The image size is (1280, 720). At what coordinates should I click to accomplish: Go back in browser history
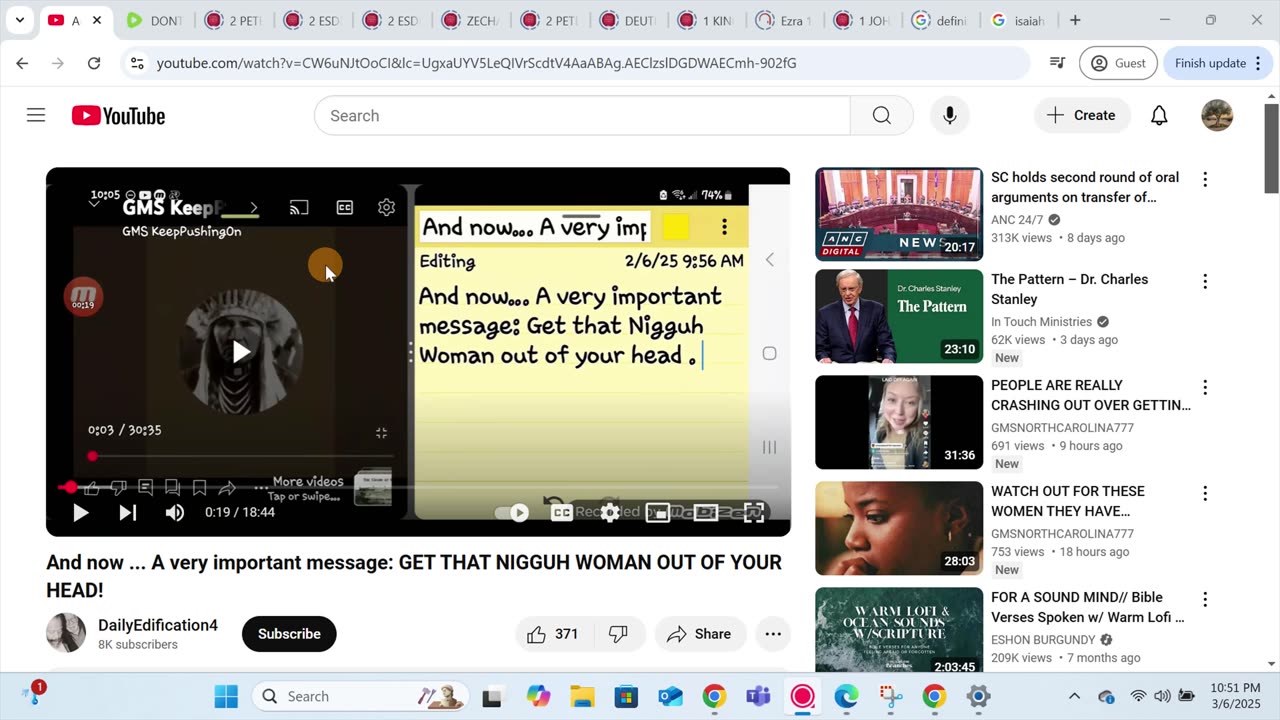point(22,63)
